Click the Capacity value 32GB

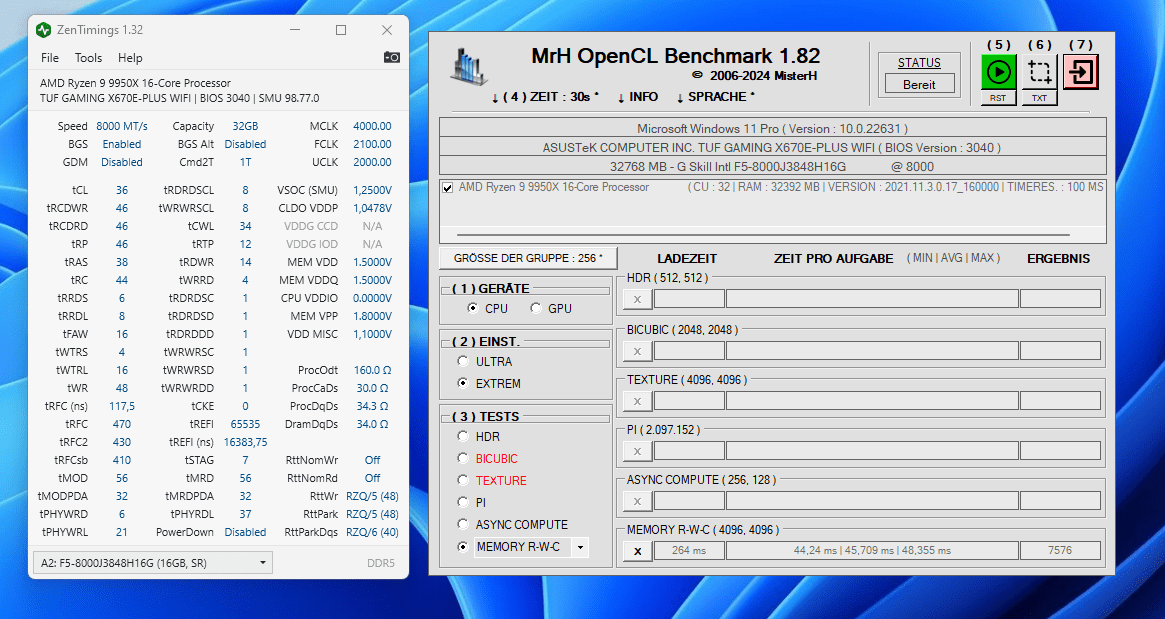point(245,126)
